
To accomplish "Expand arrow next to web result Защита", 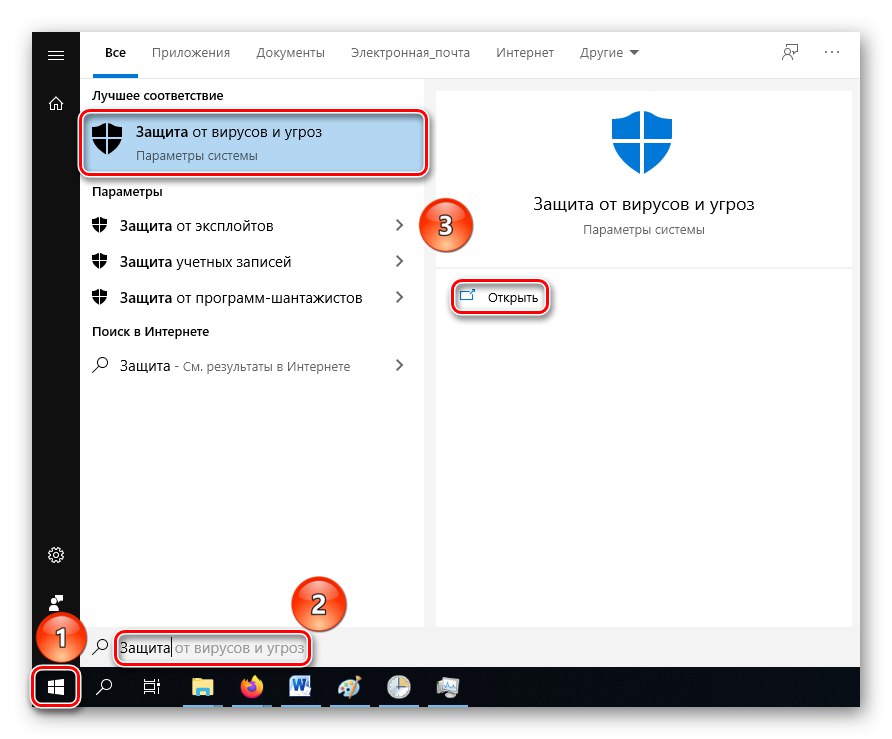I will 399,366.
